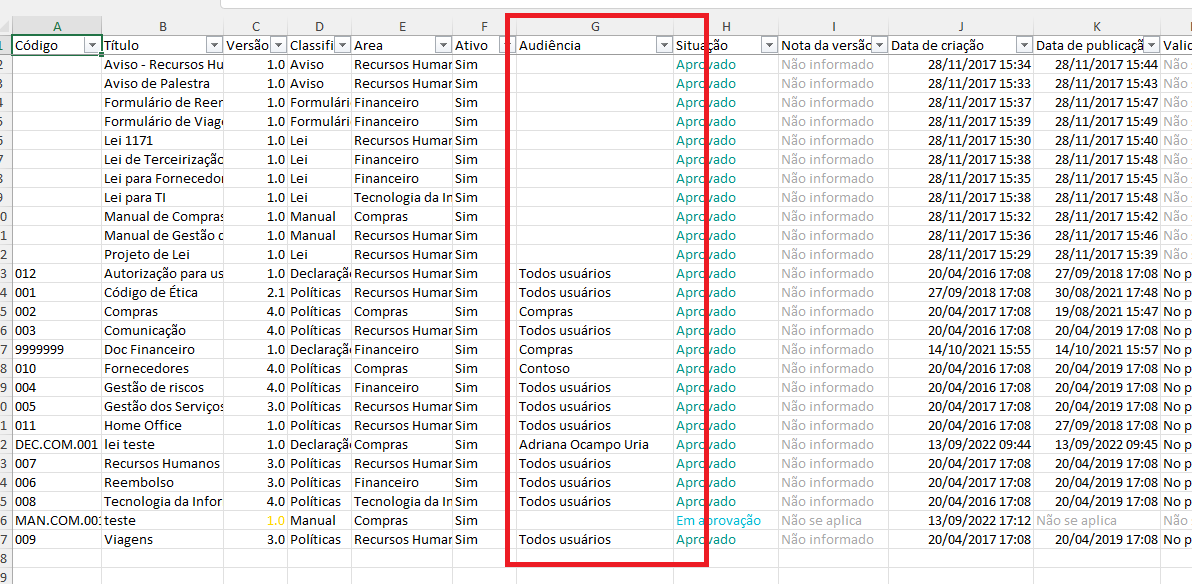The width and height of the screenshot is (1192, 584).
Task: Select publication date "28/11/2017 15:44"
Action: tap(1097, 65)
